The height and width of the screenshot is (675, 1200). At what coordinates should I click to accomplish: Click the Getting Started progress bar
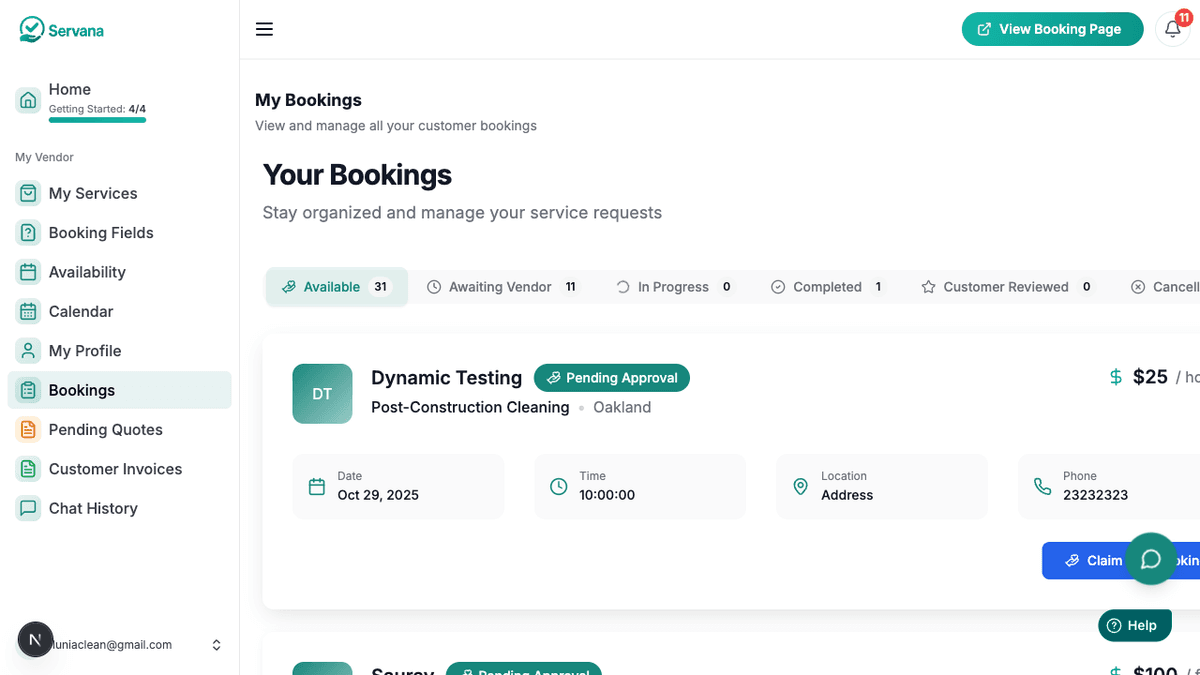tap(97, 120)
